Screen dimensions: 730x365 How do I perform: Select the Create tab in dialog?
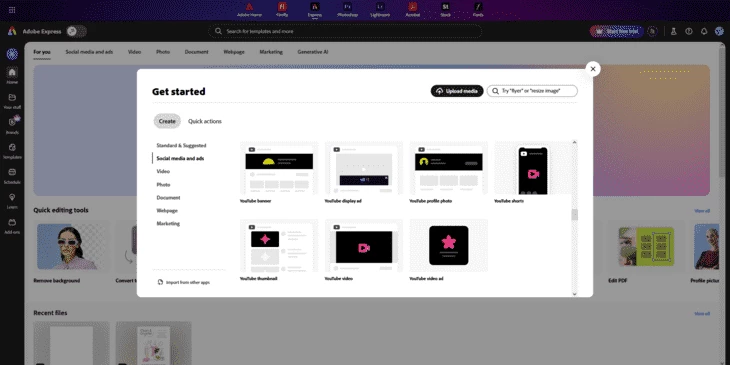pos(167,121)
